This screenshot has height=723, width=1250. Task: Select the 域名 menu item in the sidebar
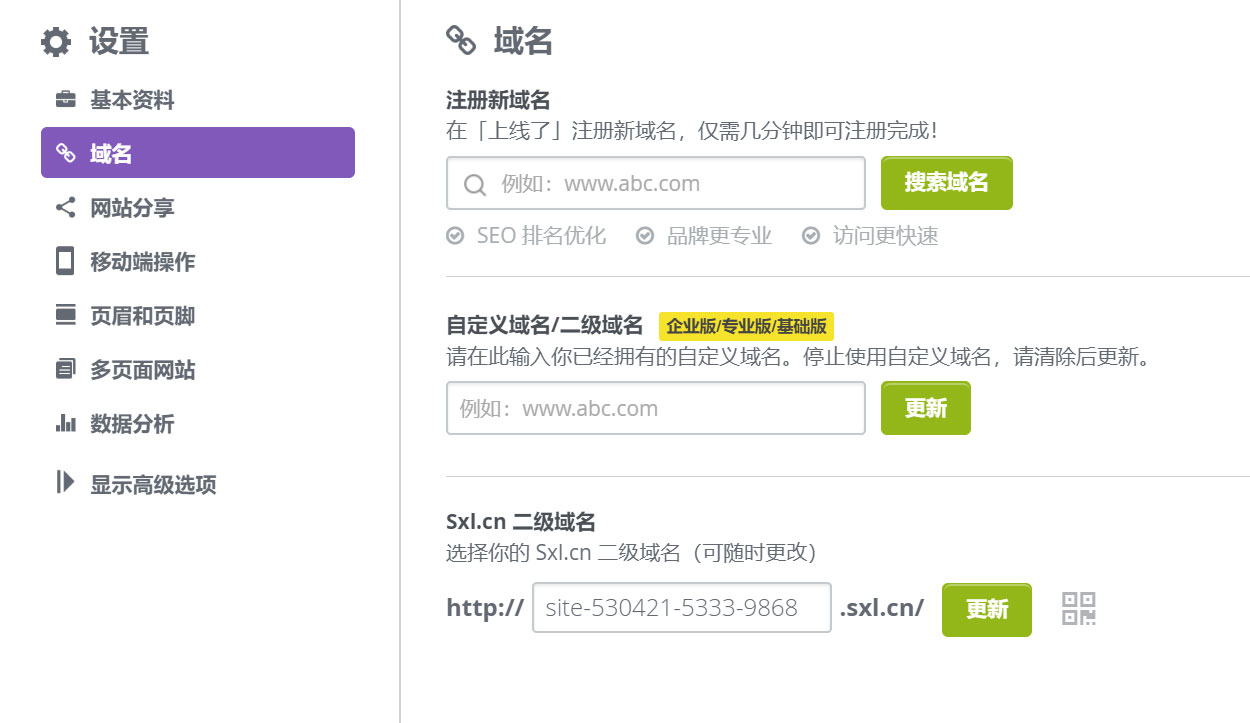pos(198,153)
